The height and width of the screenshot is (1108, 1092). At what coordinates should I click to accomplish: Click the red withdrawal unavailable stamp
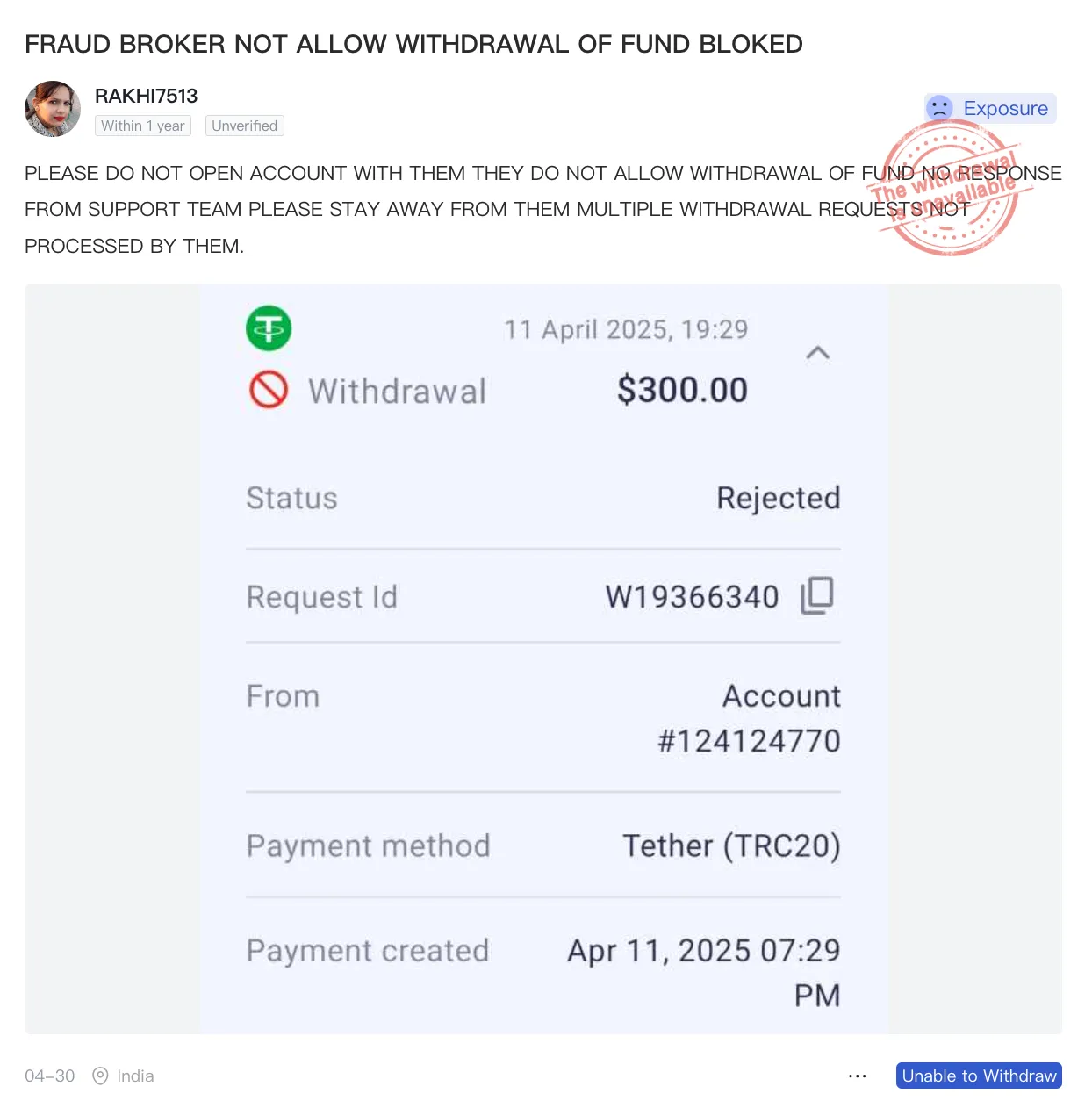[x=948, y=188]
